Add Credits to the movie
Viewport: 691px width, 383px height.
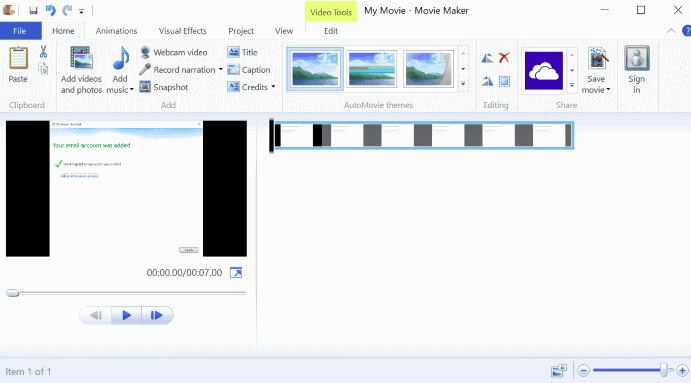(248, 87)
